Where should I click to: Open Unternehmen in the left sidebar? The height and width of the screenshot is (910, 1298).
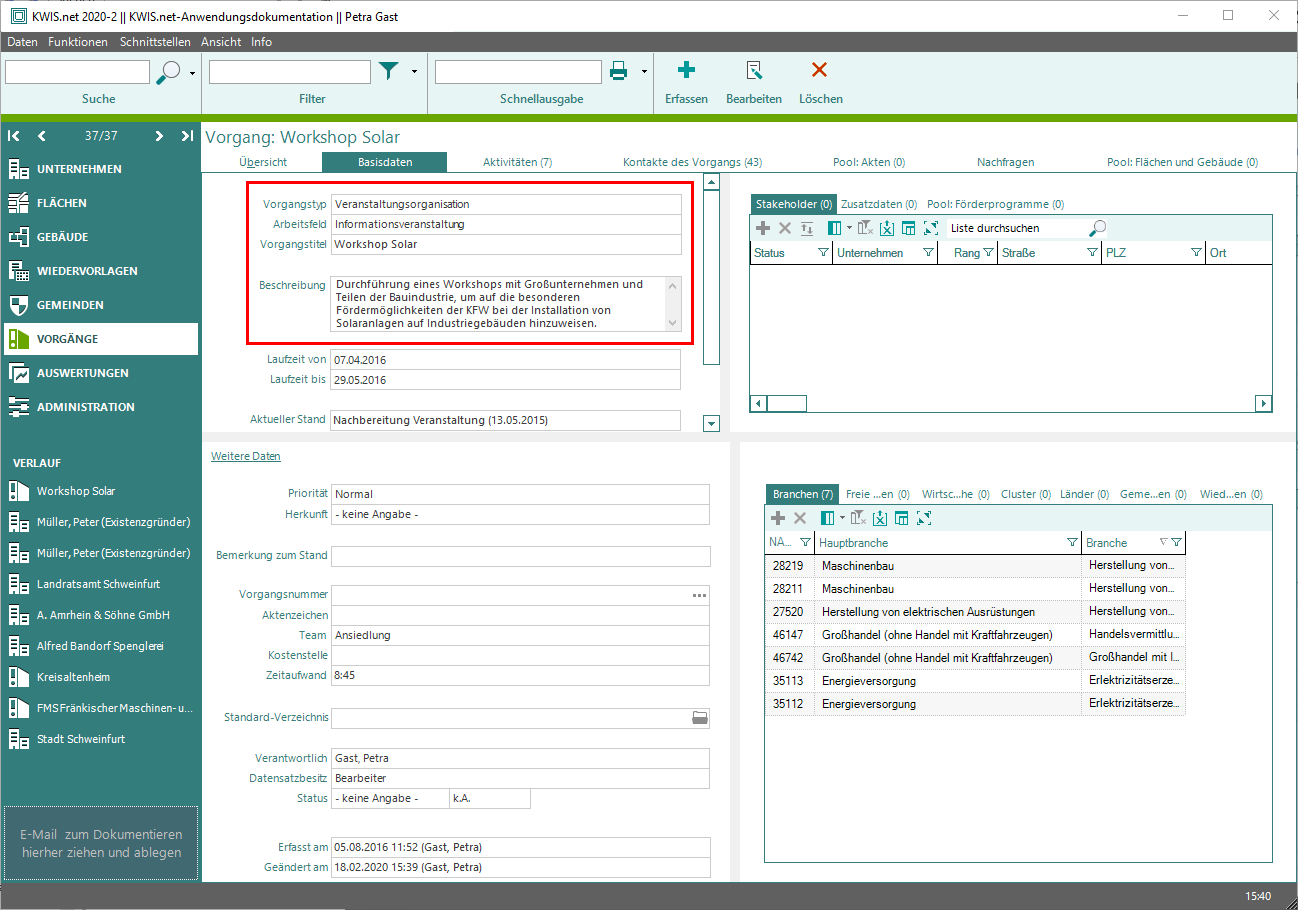point(79,169)
